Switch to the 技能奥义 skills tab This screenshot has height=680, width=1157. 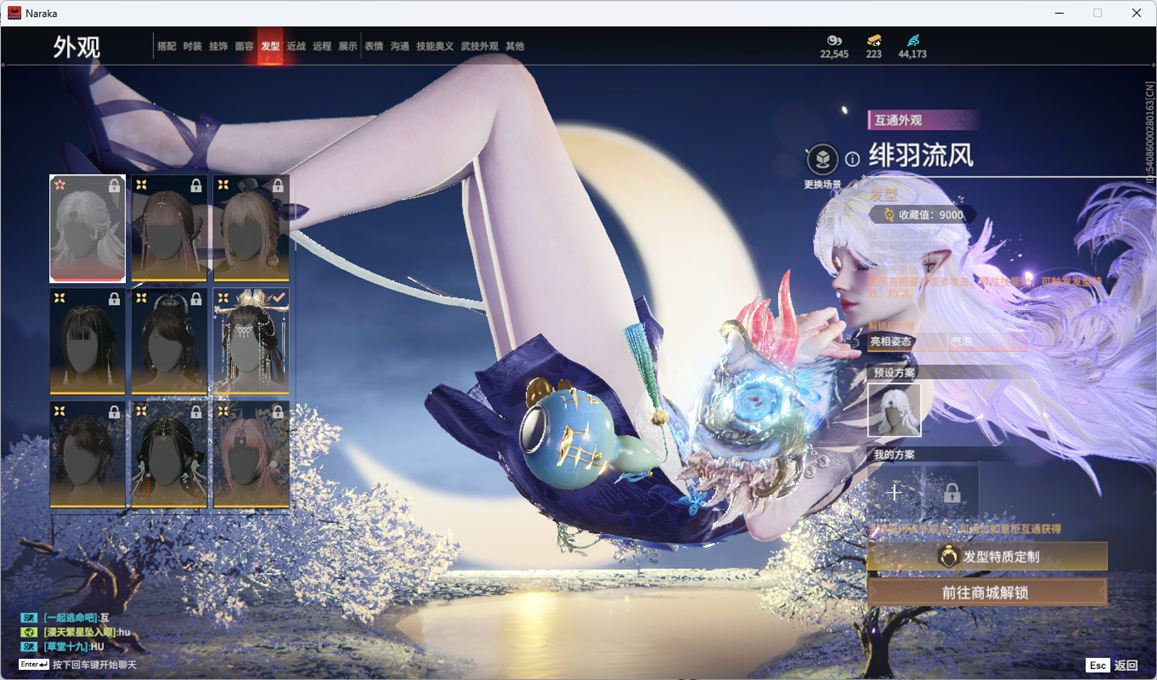coord(435,46)
